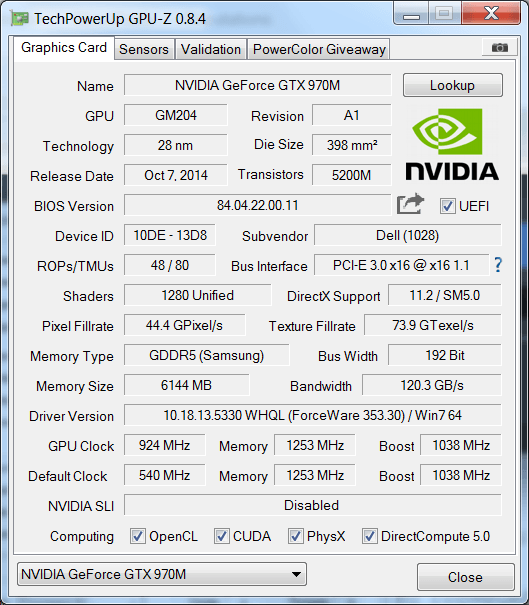
Task: Click the Driver Version field
Action: coord(313,415)
